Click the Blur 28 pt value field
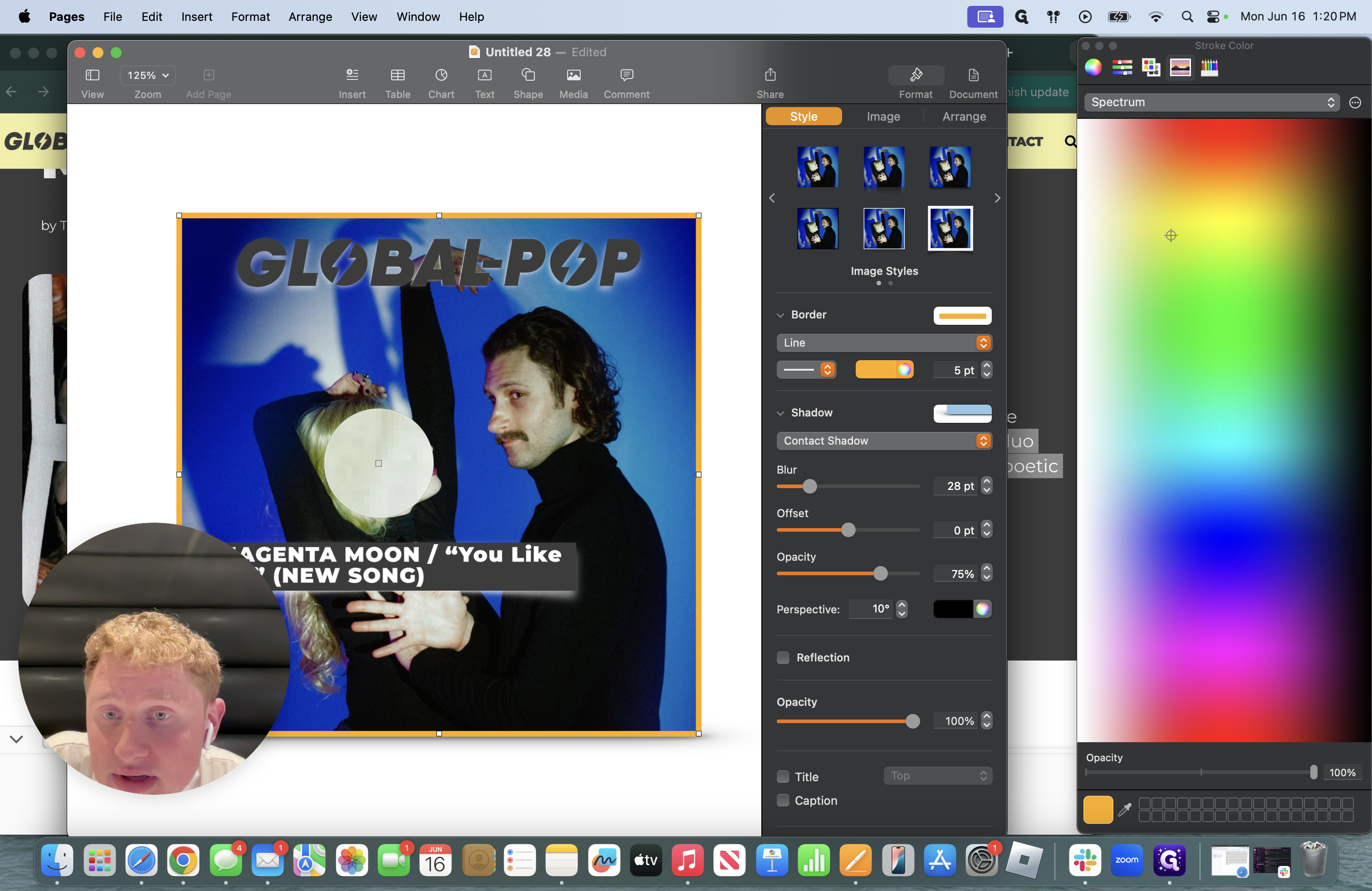The height and width of the screenshot is (891, 1372). (x=956, y=486)
